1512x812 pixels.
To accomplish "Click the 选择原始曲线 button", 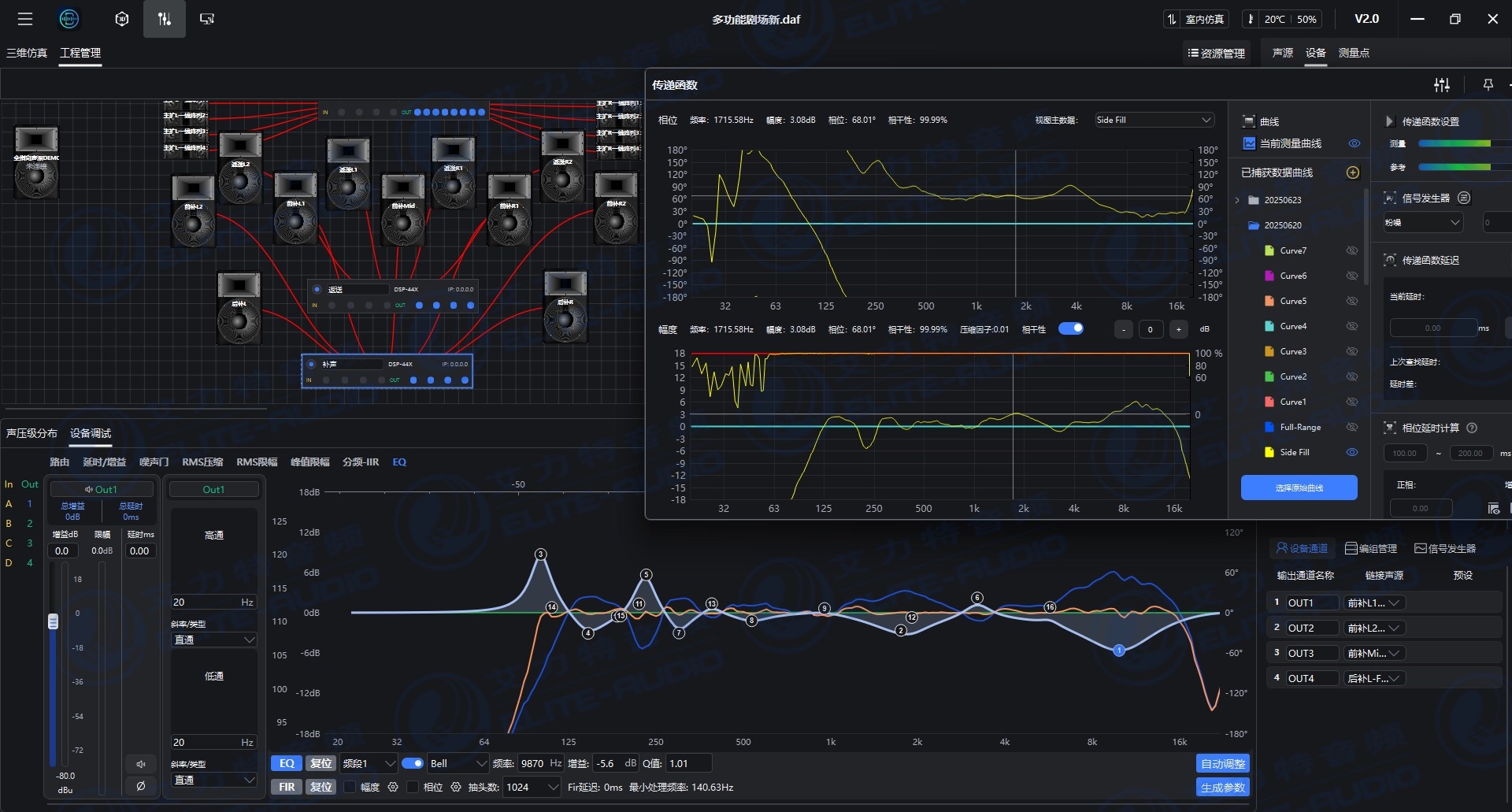I will (1299, 488).
